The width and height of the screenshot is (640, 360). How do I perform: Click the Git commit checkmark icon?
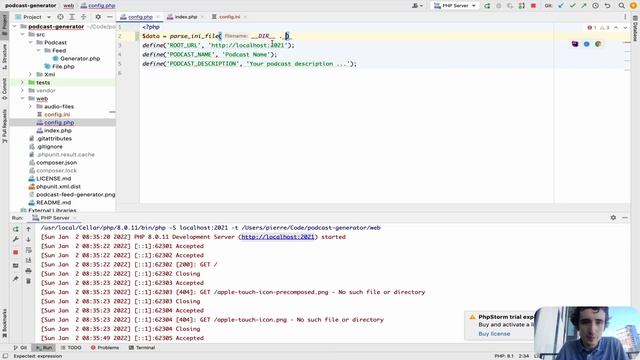pos(572,6)
